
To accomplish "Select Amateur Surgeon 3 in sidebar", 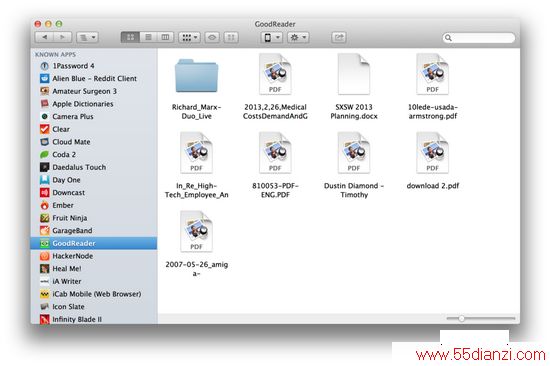I will pos(94,91).
